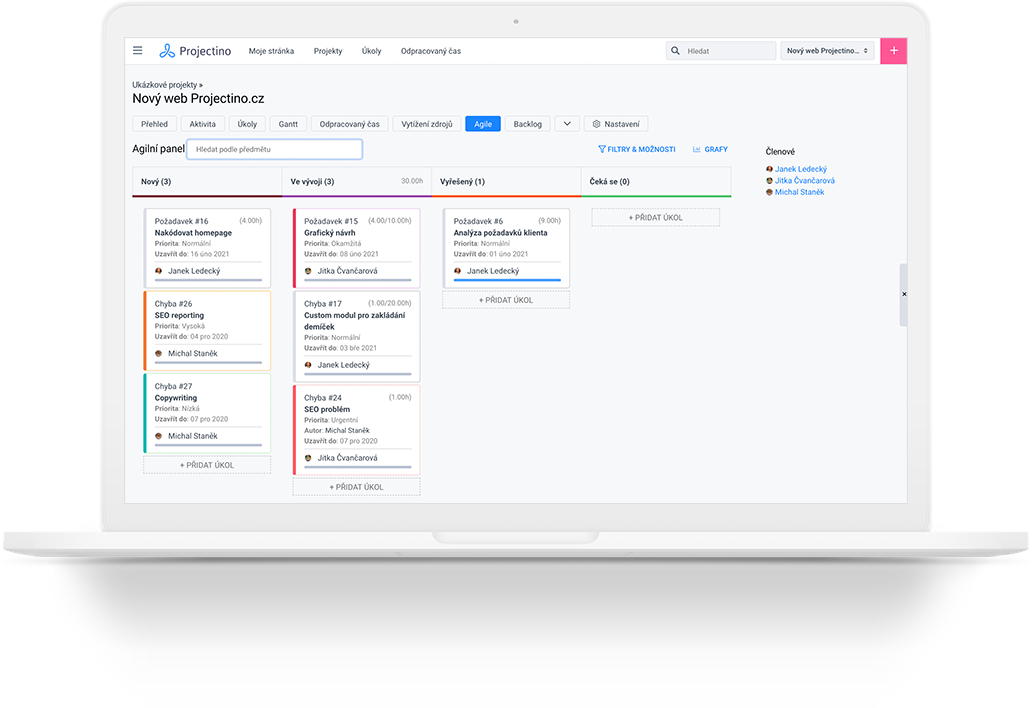Click Michal Staněk avatar in members list
This screenshot has width=1032, height=708.
click(x=769, y=192)
